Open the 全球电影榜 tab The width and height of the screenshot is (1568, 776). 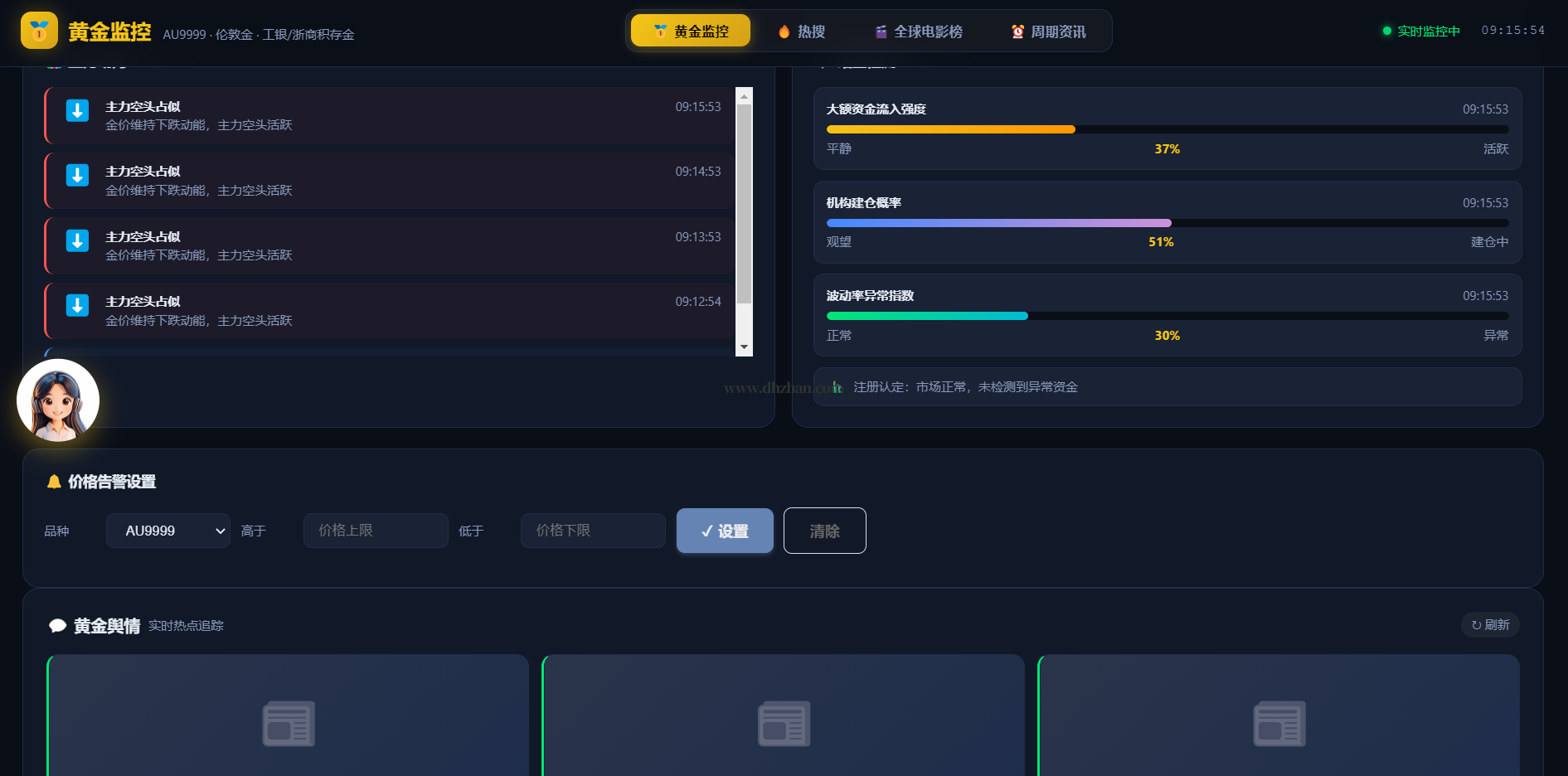click(x=919, y=32)
